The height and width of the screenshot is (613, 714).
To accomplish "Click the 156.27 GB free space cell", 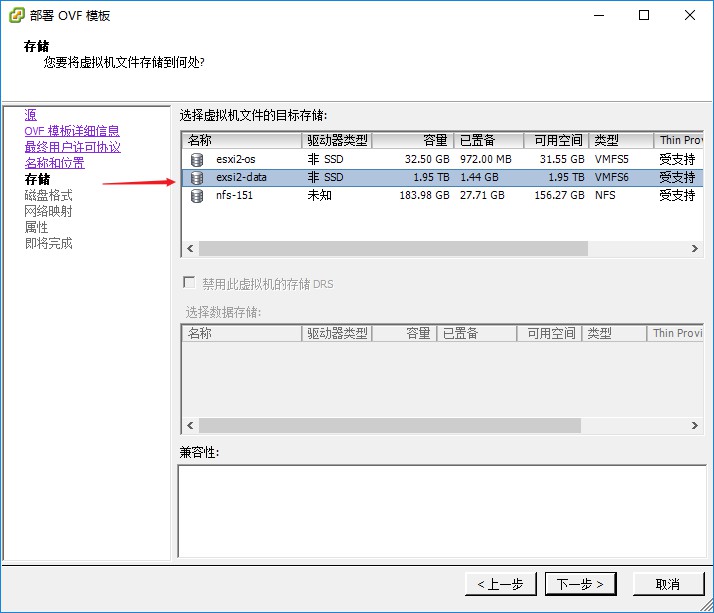I will pos(560,196).
